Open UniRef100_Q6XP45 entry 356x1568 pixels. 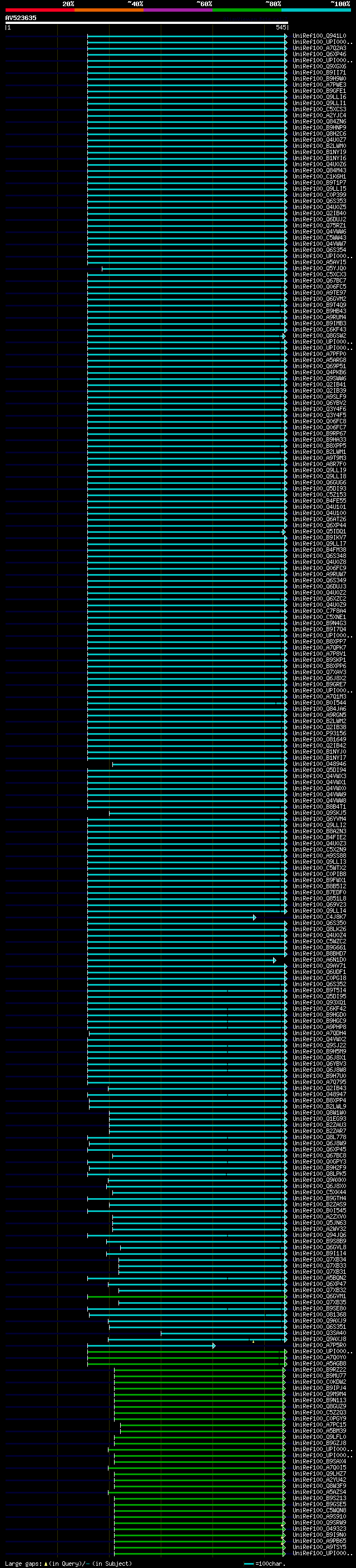[319, 1149]
